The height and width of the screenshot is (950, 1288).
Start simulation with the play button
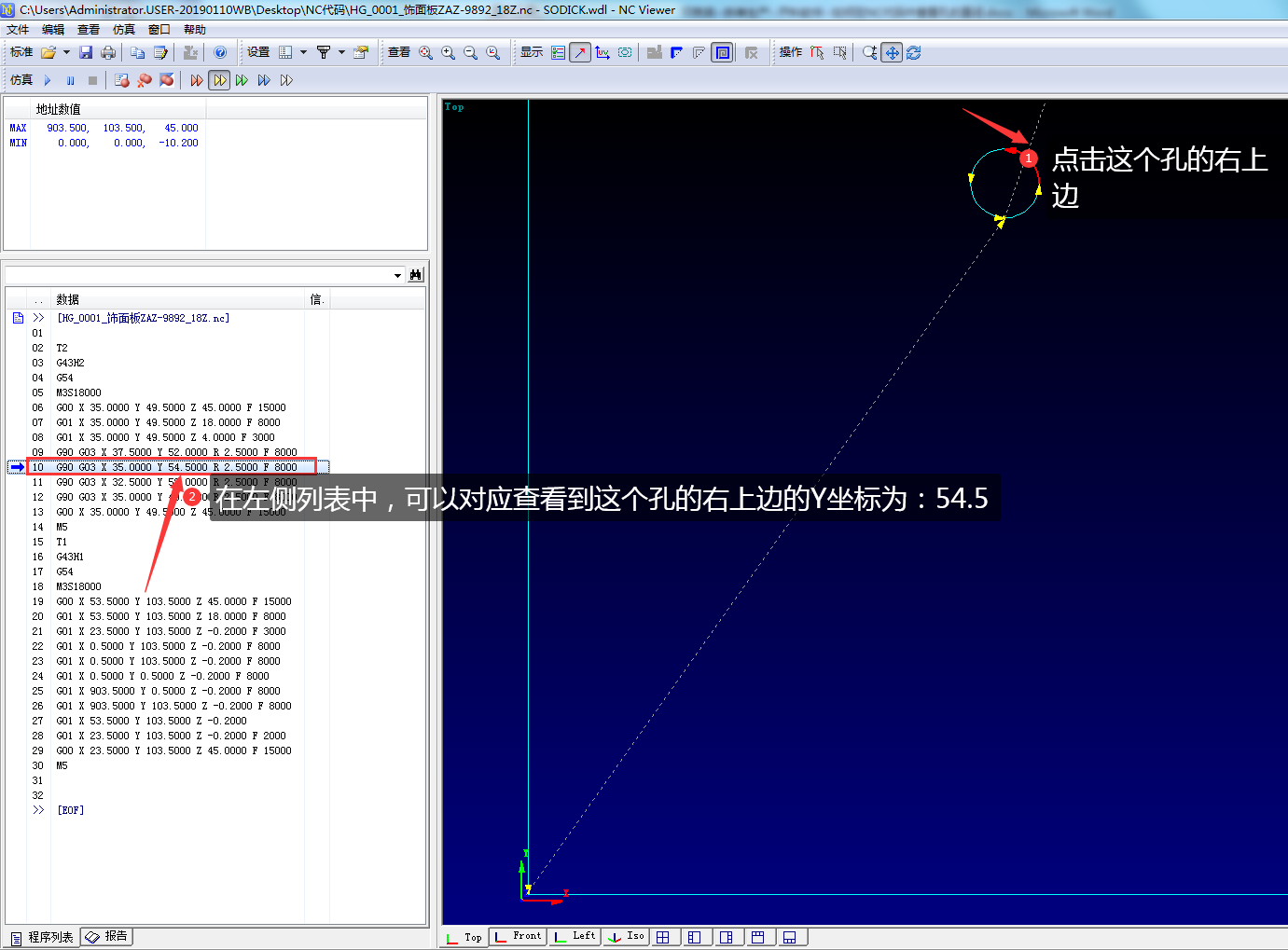click(48, 80)
